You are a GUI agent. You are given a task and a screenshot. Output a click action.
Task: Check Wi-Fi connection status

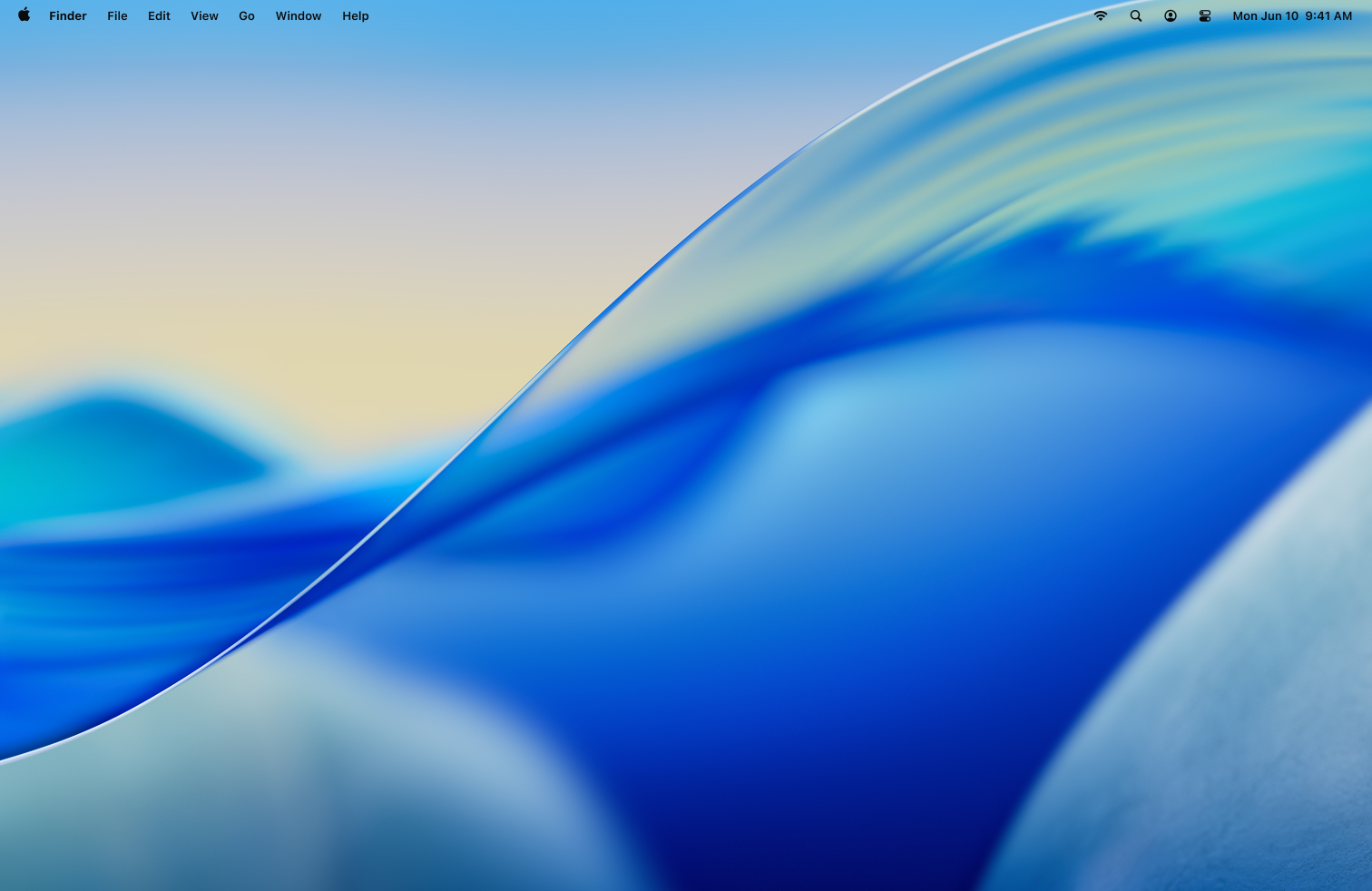(1100, 15)
